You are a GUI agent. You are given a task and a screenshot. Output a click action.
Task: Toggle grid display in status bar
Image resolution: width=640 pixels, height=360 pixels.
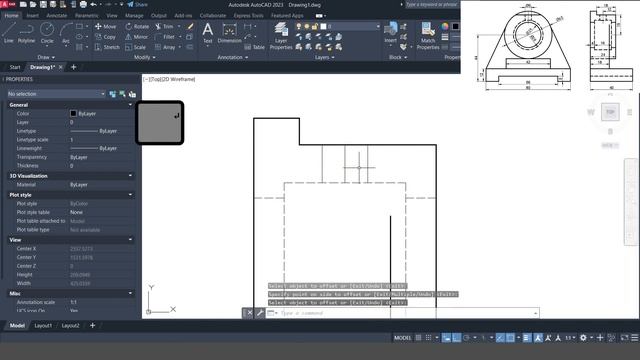418,338
